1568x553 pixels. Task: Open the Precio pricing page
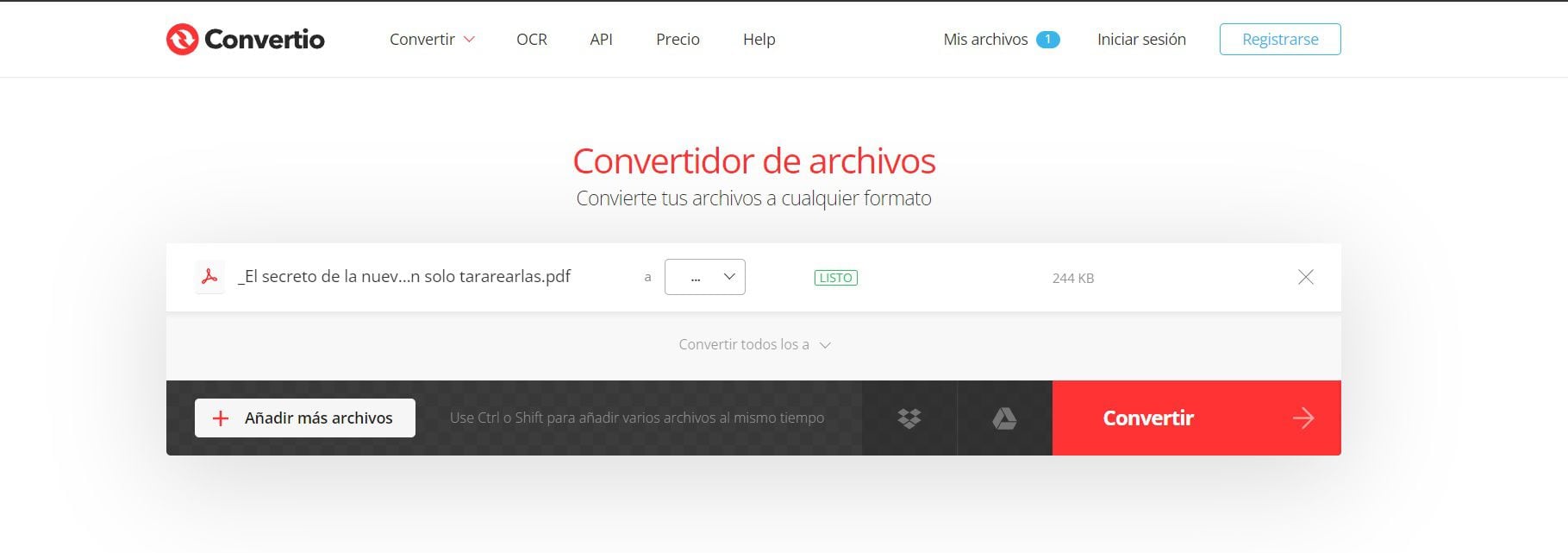[678, 40]
